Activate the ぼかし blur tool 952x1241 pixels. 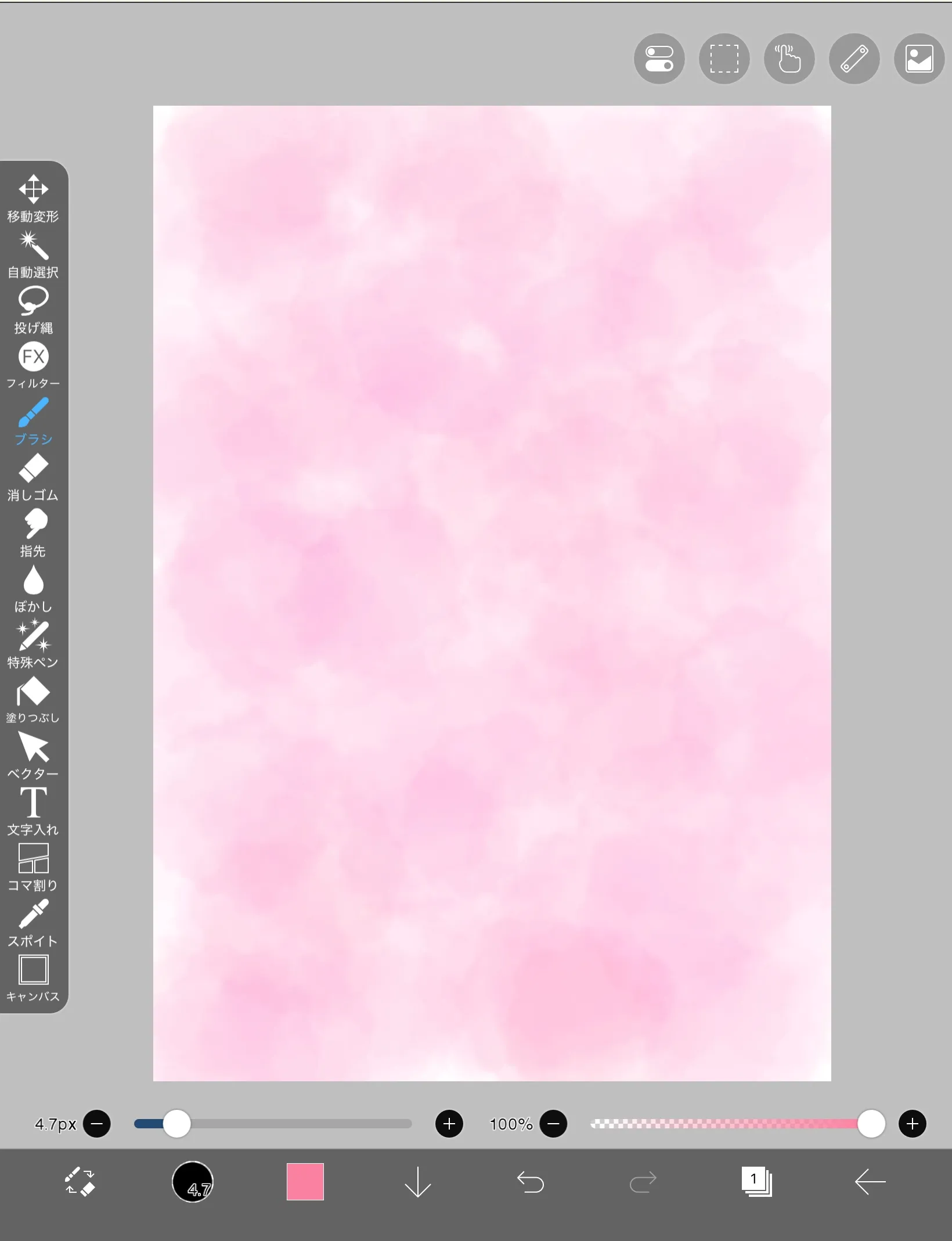coord(33,588)
